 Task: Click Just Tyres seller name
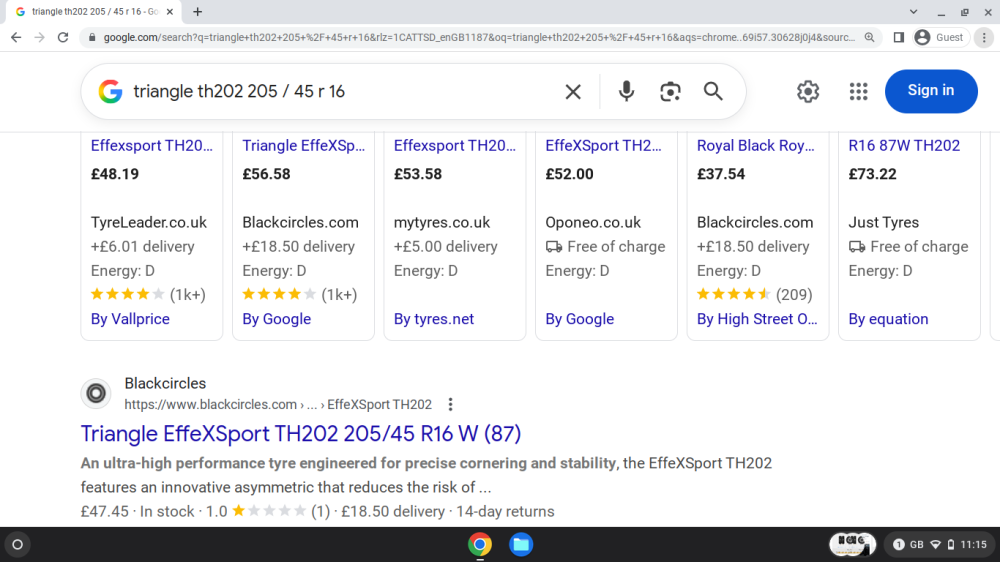pyautogui.click(x=883, y=223)
